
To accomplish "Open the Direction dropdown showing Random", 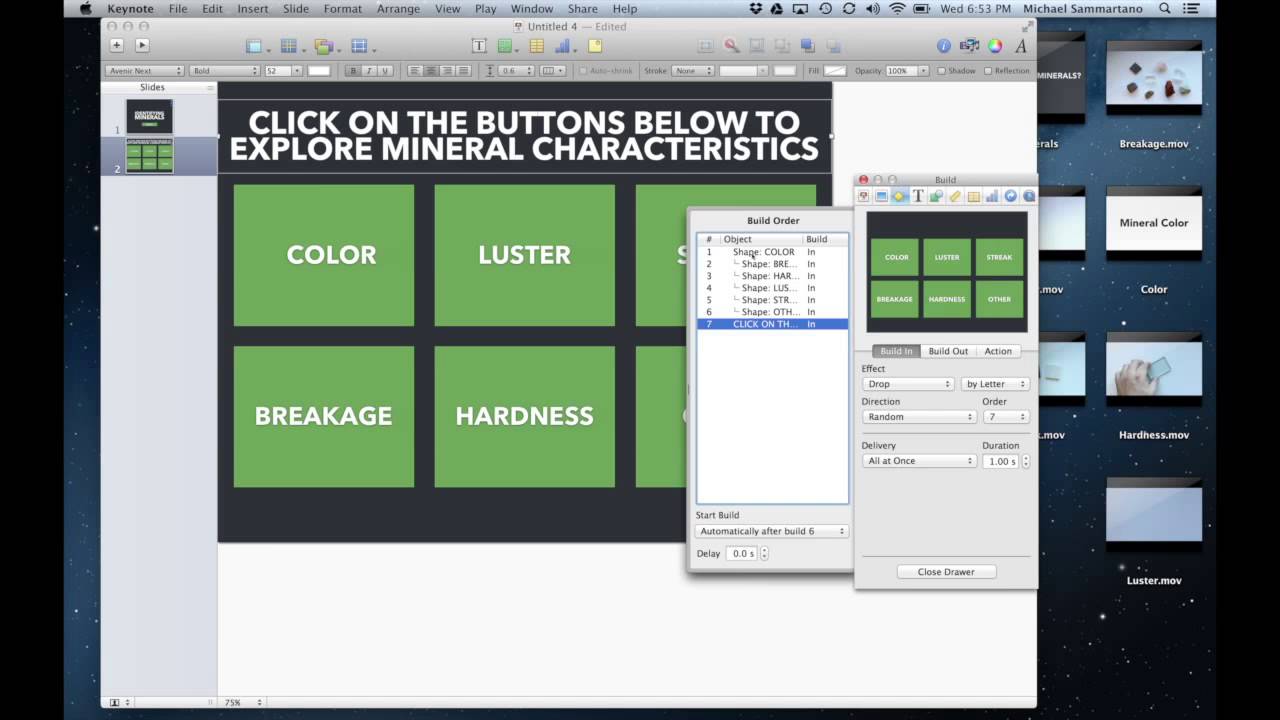I will pos(918,417).
